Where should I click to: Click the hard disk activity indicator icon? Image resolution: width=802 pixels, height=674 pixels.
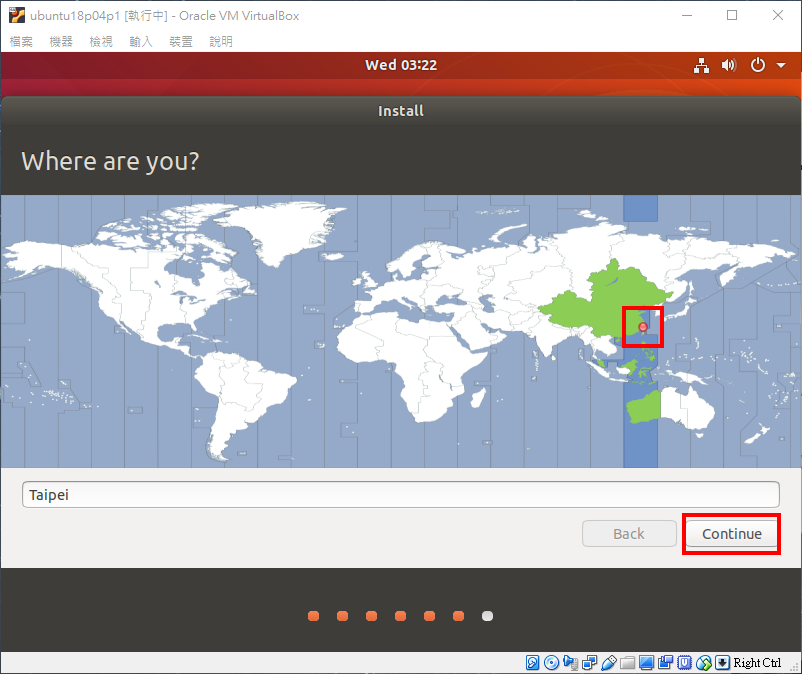(x=532, y=663)
